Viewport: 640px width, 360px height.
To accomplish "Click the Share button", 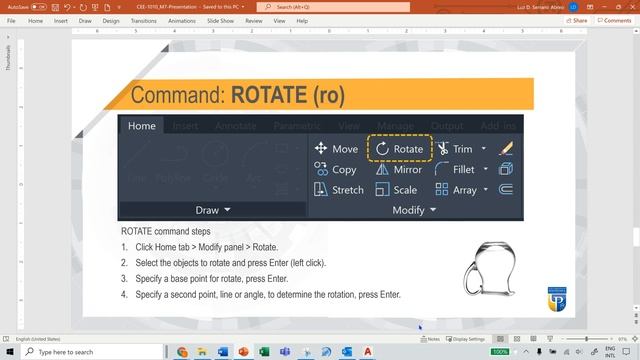I will [x=577, y=20].
